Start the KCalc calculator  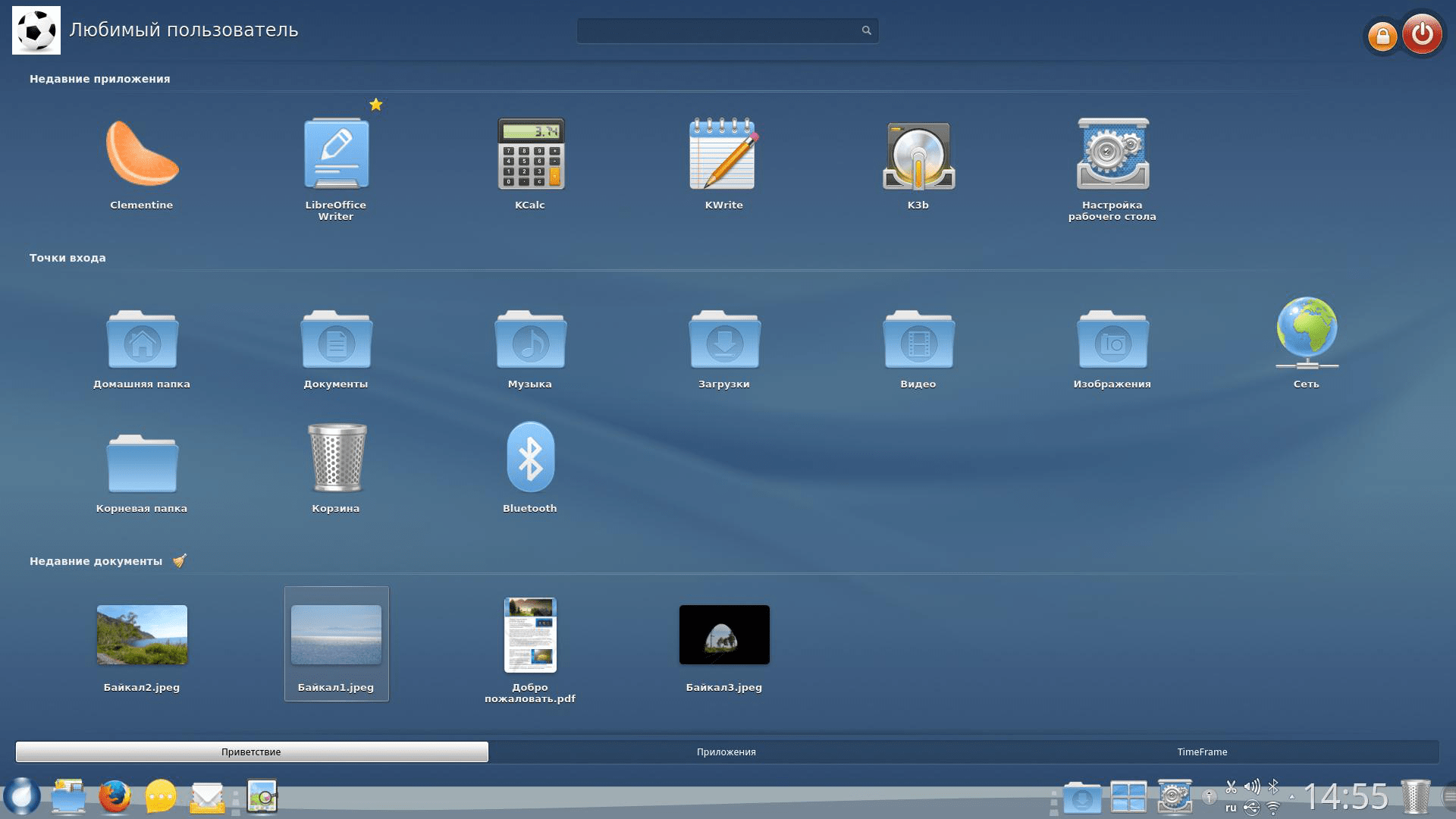click(530, 155)
